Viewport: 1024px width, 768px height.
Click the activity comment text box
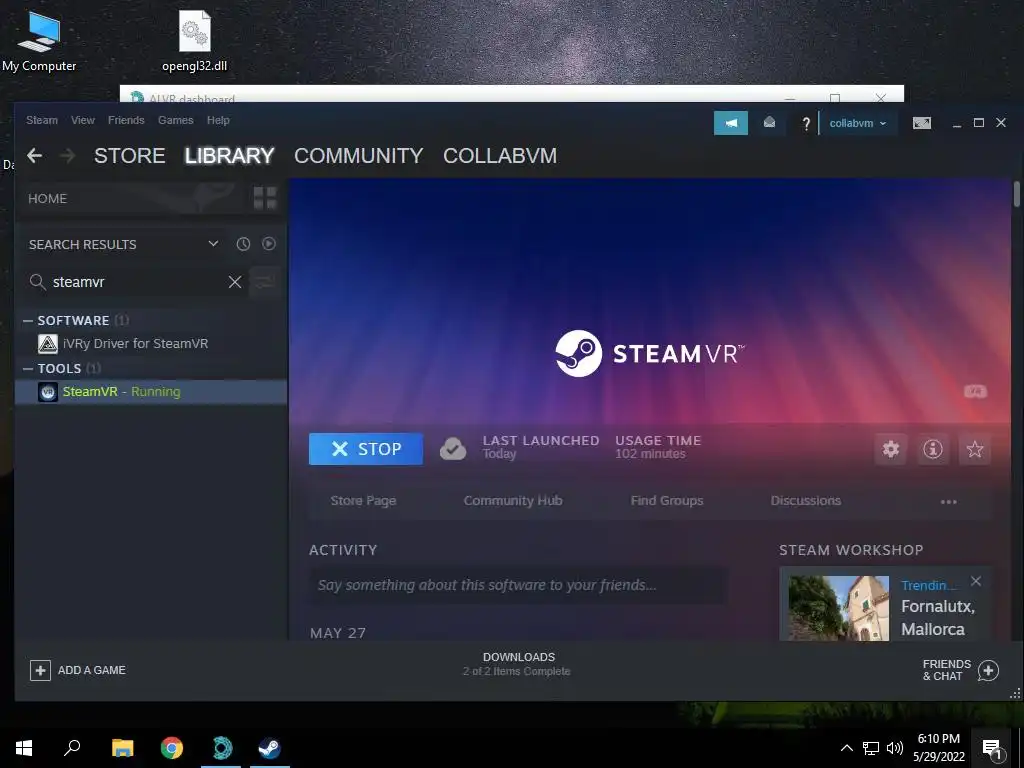[517, 585]
